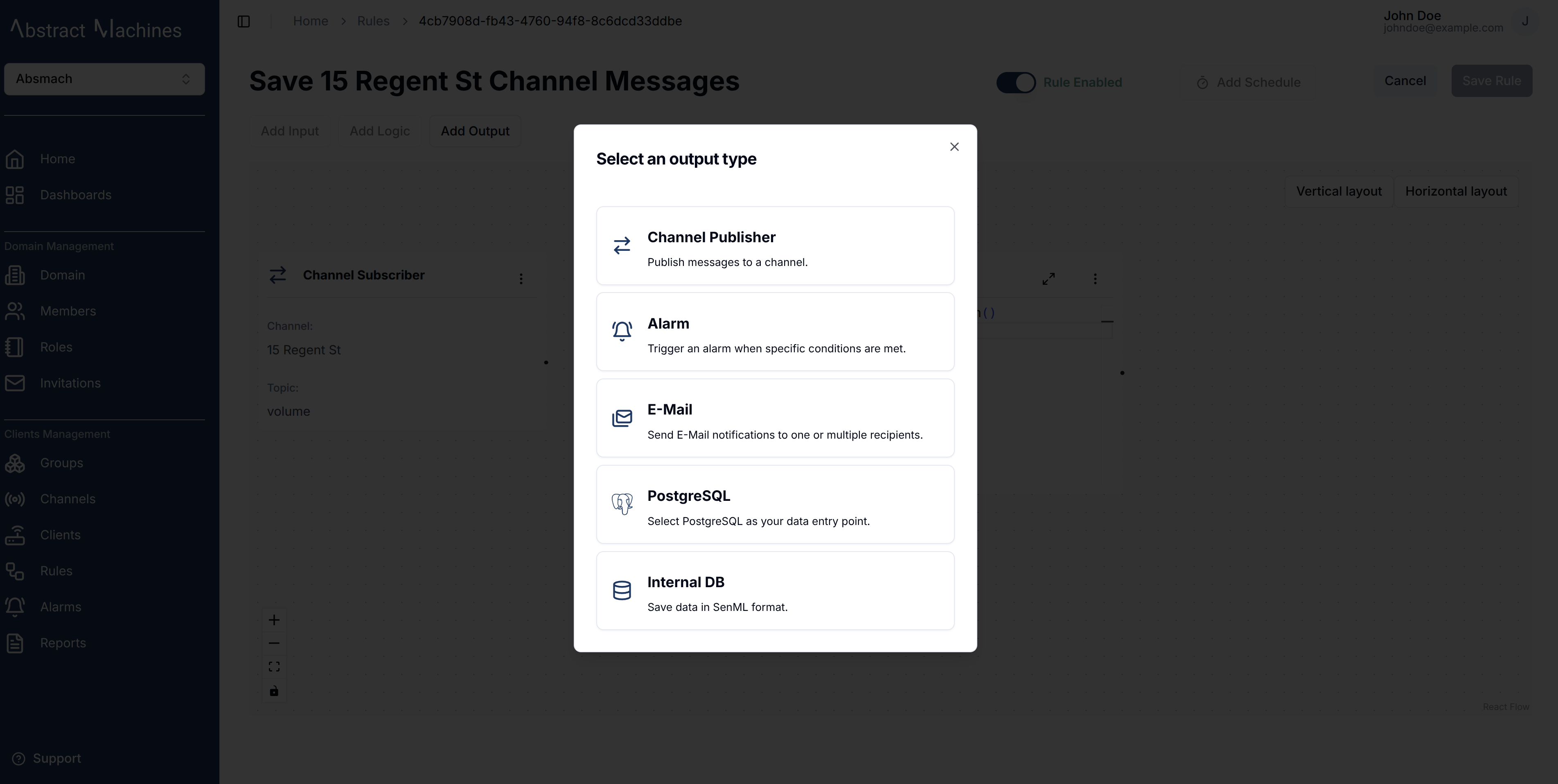The height and width of the screenshot is (784, 1558).
Task: Open Add Schedule
Action: pyautogui.click(x=1248, y=82)
